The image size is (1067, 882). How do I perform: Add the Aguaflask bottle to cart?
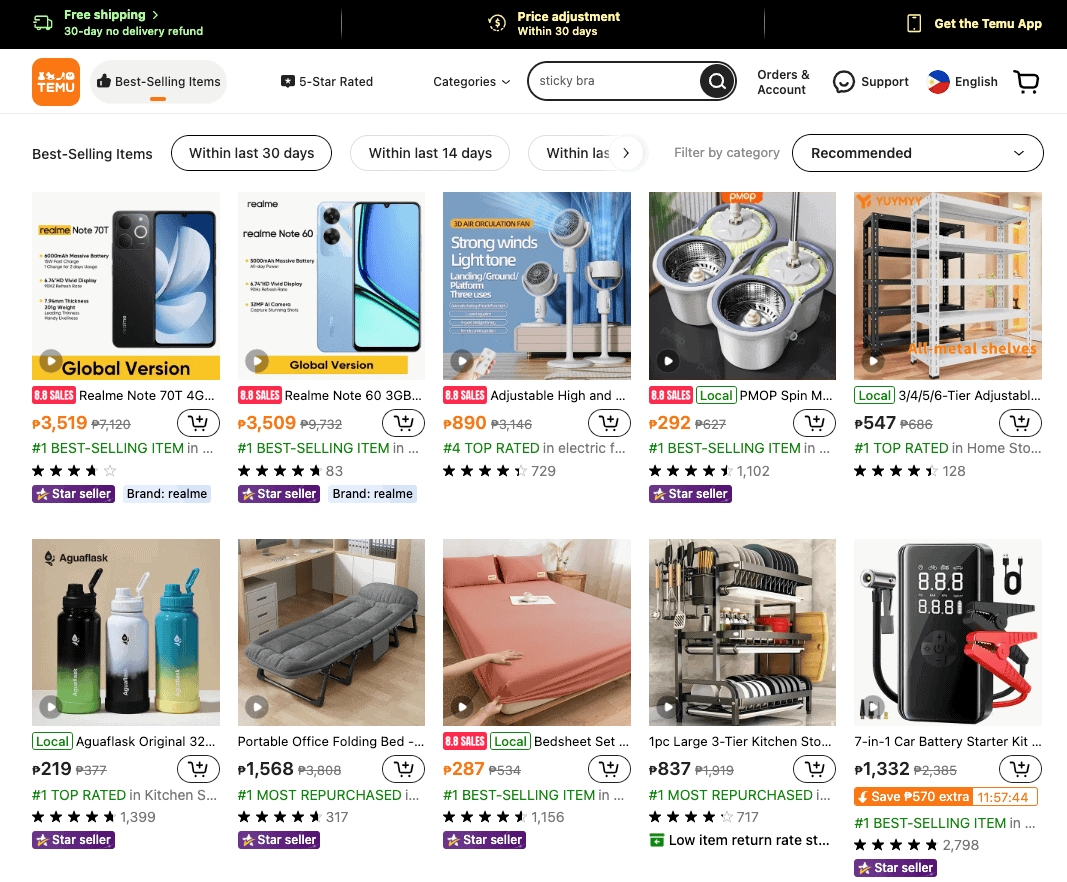point(198,768)
